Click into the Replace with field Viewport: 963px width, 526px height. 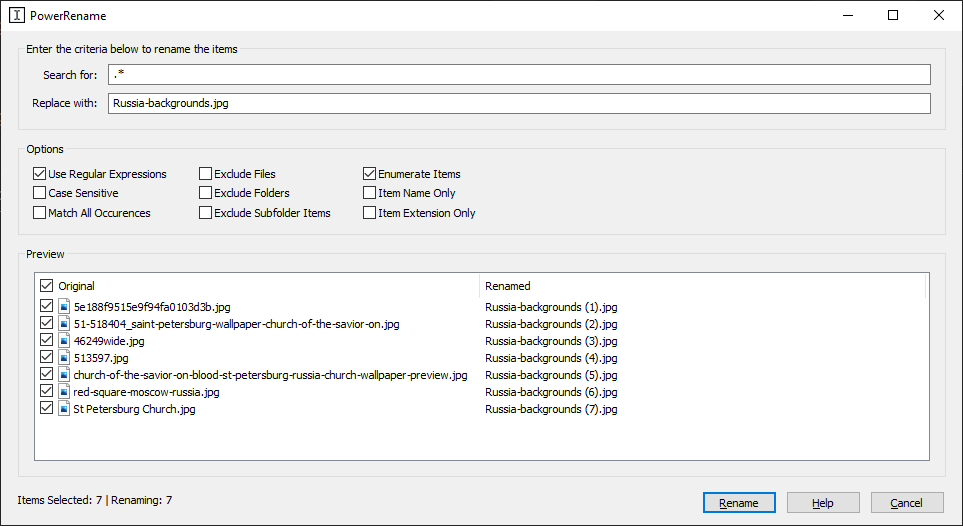[519, 103]
